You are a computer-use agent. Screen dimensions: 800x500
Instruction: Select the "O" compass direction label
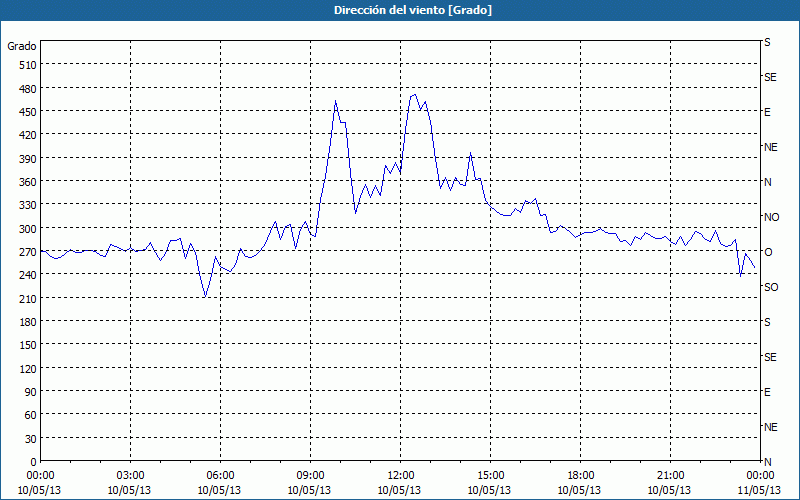(x=767, y=252)
